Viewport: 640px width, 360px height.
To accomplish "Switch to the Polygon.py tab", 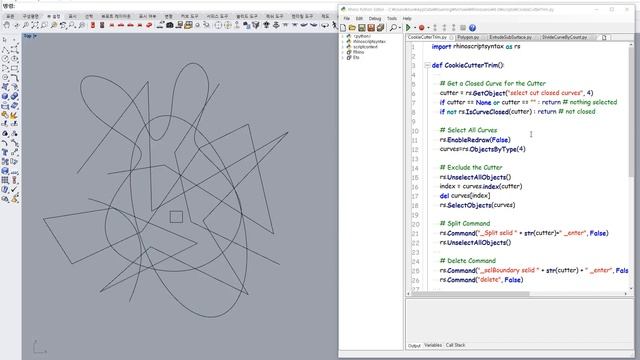I will tap(468, 37).
